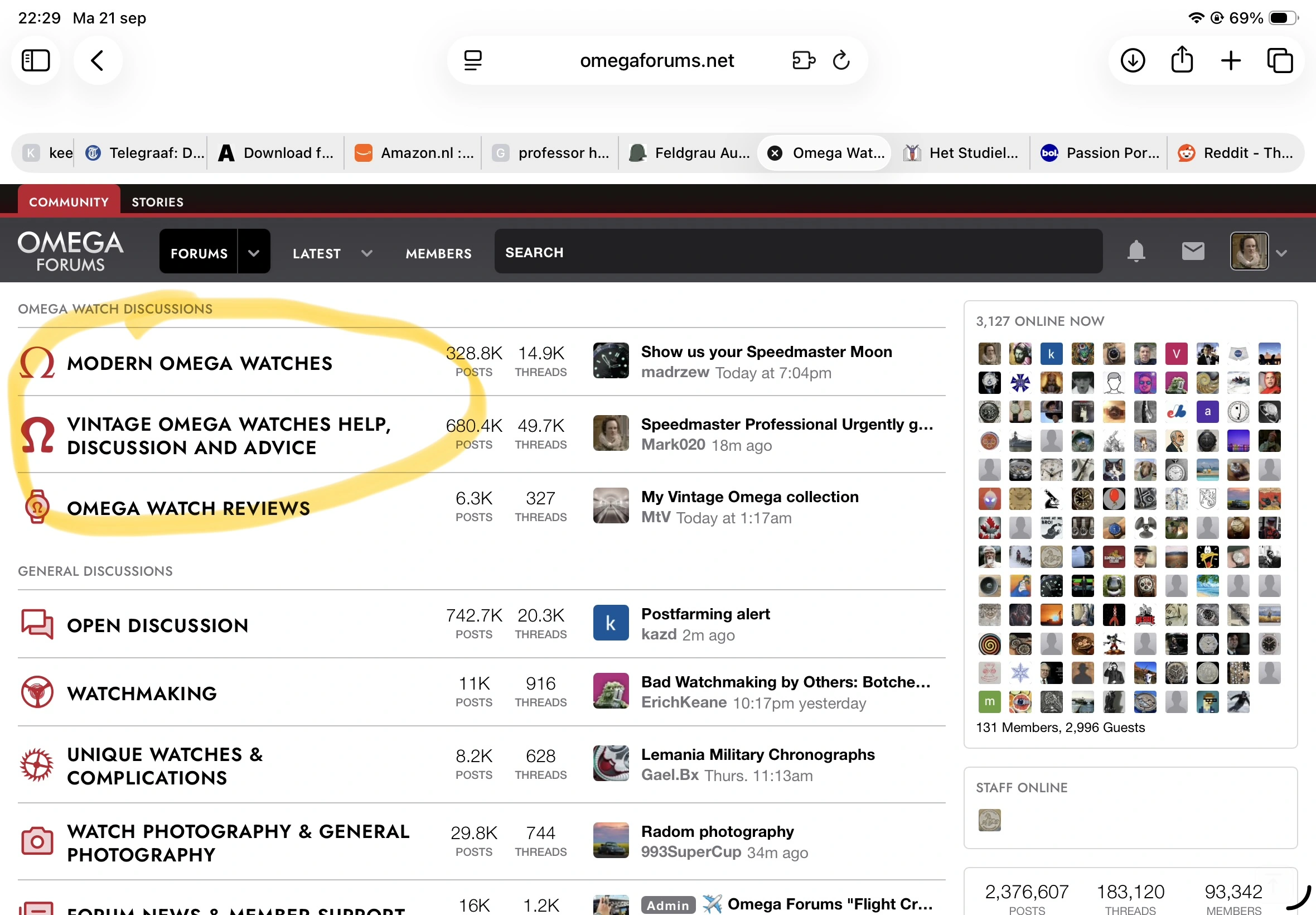This screenshot has width=1316, height=915.
Task: Expand the Forums dropdown arrow
Action: (254, 253)
